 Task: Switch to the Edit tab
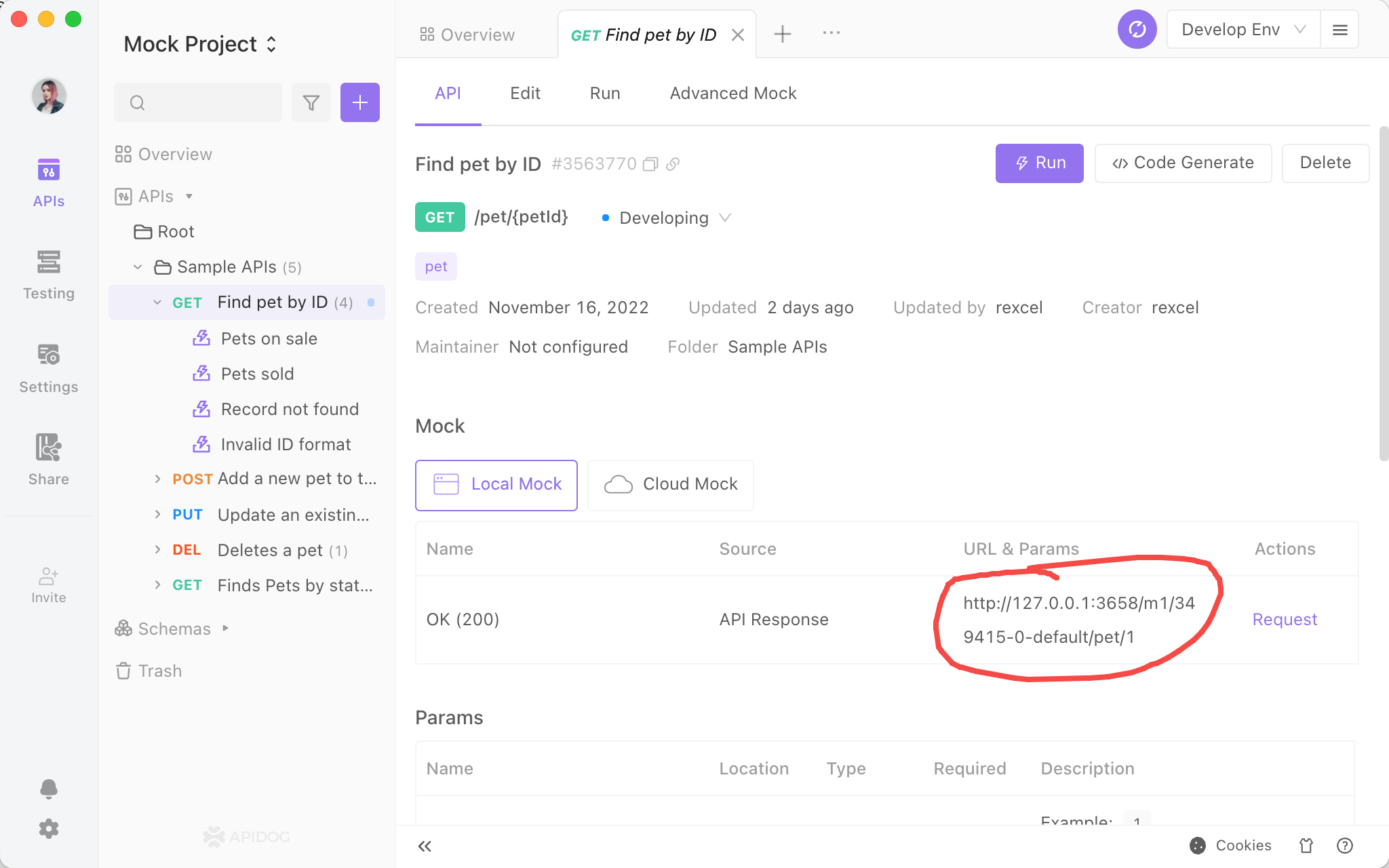pyautogui.click(x=525, y=92)
